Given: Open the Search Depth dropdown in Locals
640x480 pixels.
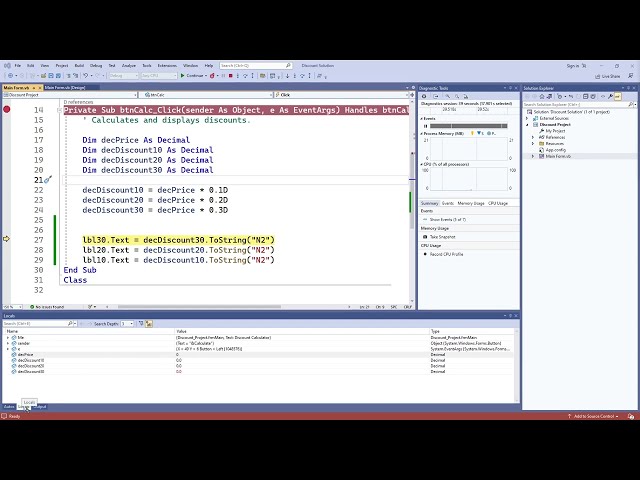Looking at the screenshot, I should click(x=127, y=324).
